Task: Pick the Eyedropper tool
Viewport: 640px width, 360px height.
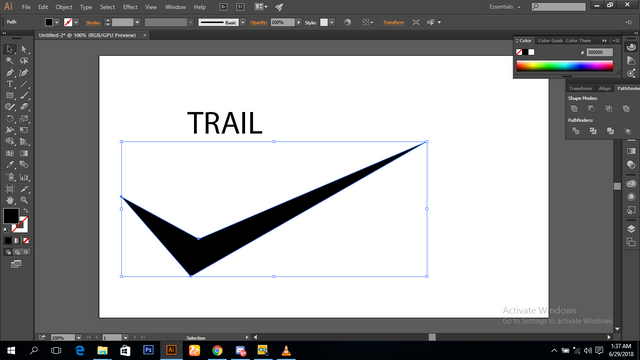Action: click(x=10, y=165)
